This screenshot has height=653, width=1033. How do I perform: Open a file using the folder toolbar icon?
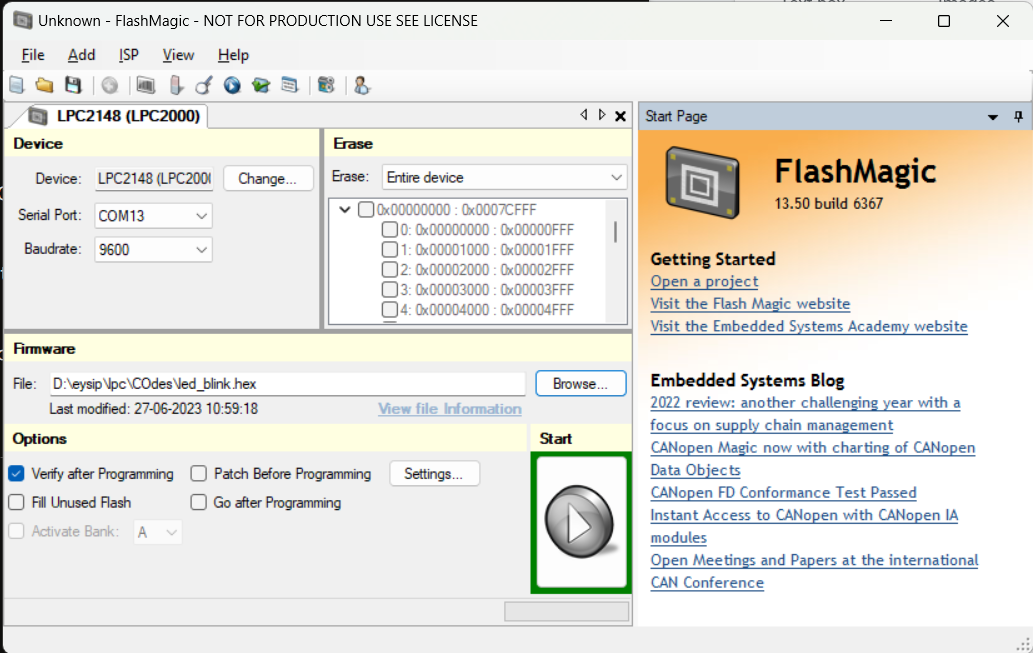44,85
